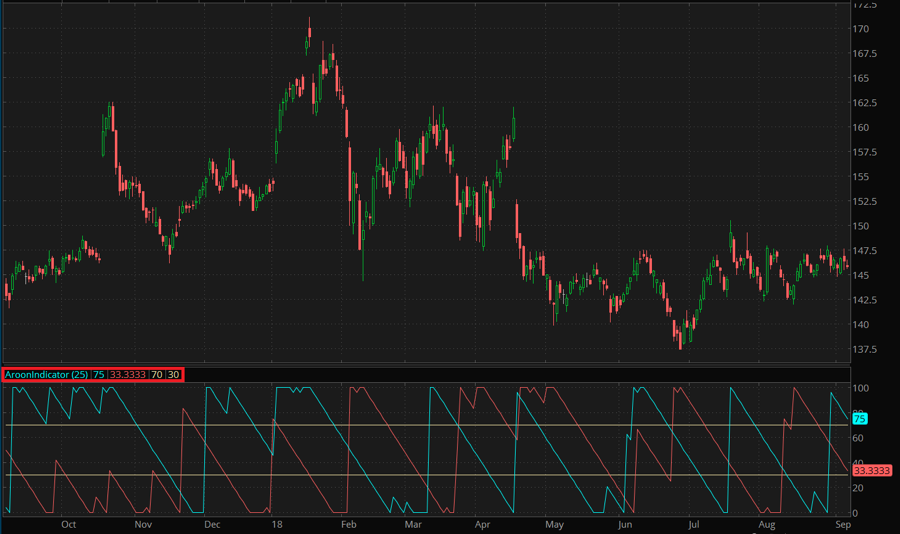Click the Aug label on the time axis
Viewport: 900px width, 534px height.
[x=767, y=523]
